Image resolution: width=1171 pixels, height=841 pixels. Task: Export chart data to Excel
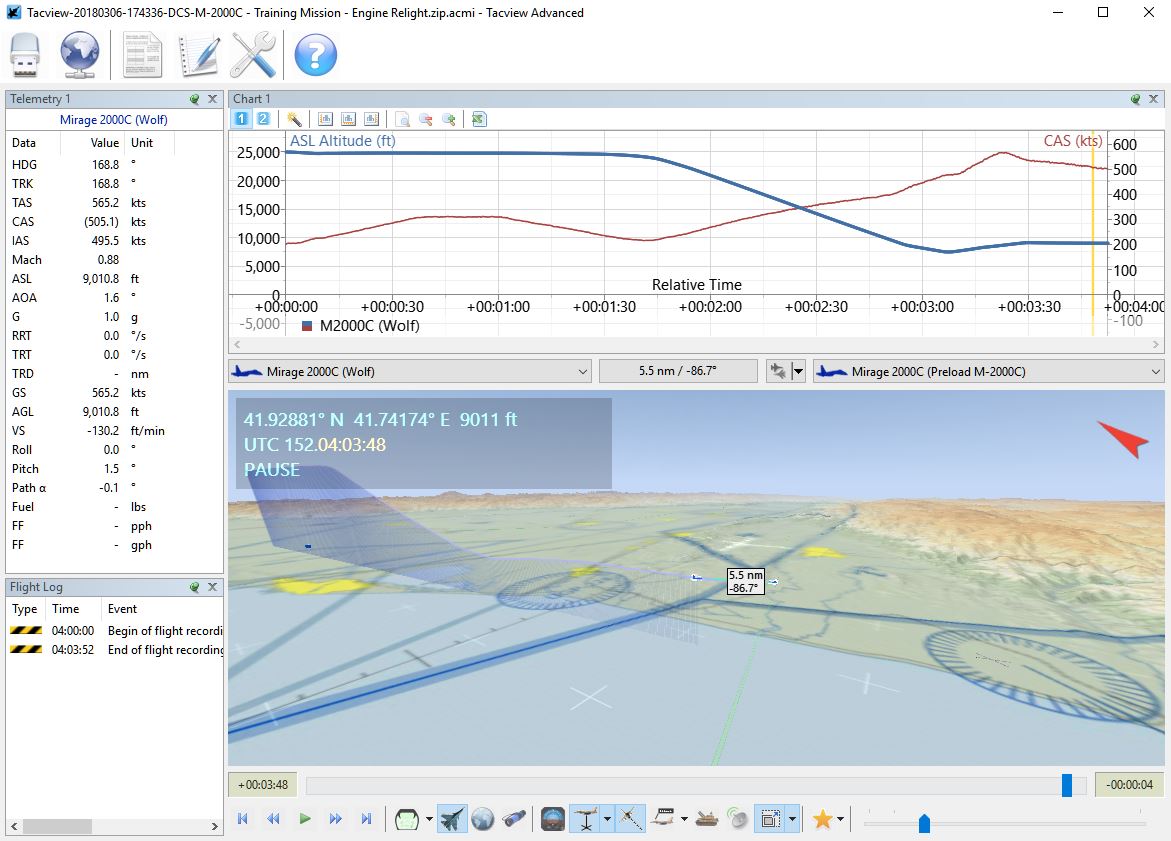[479, 119]
